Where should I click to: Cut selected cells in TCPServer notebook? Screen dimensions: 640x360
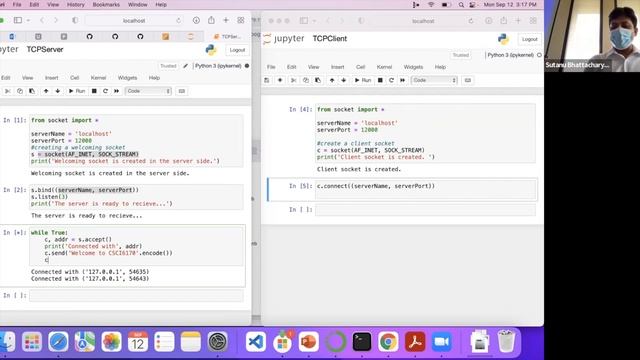coord(7,91)
